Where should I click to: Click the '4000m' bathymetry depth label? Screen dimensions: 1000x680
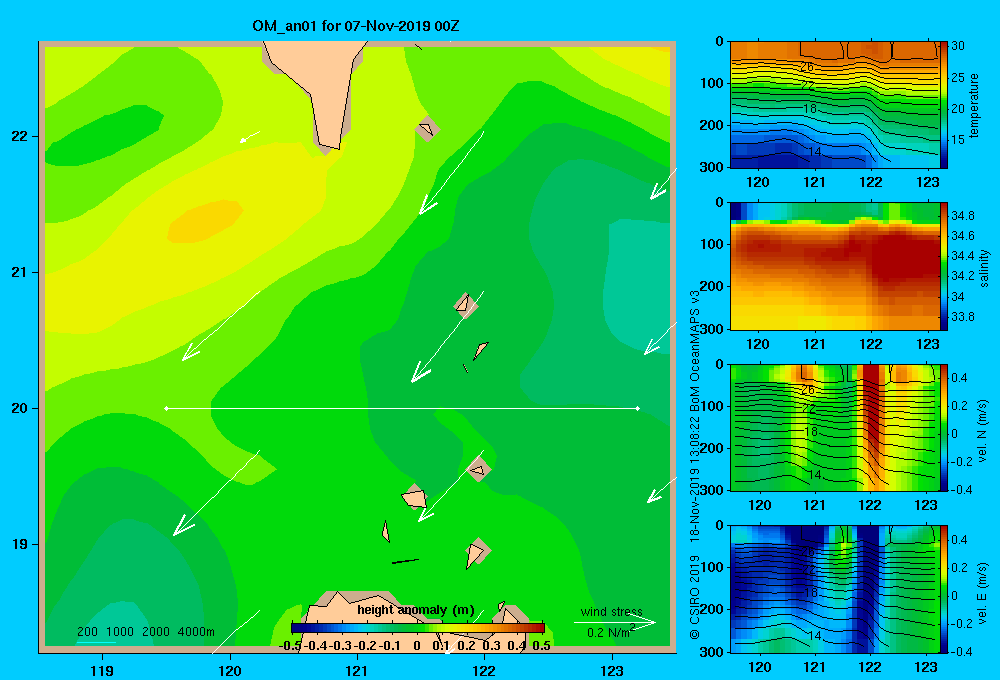tap(196, 632)
